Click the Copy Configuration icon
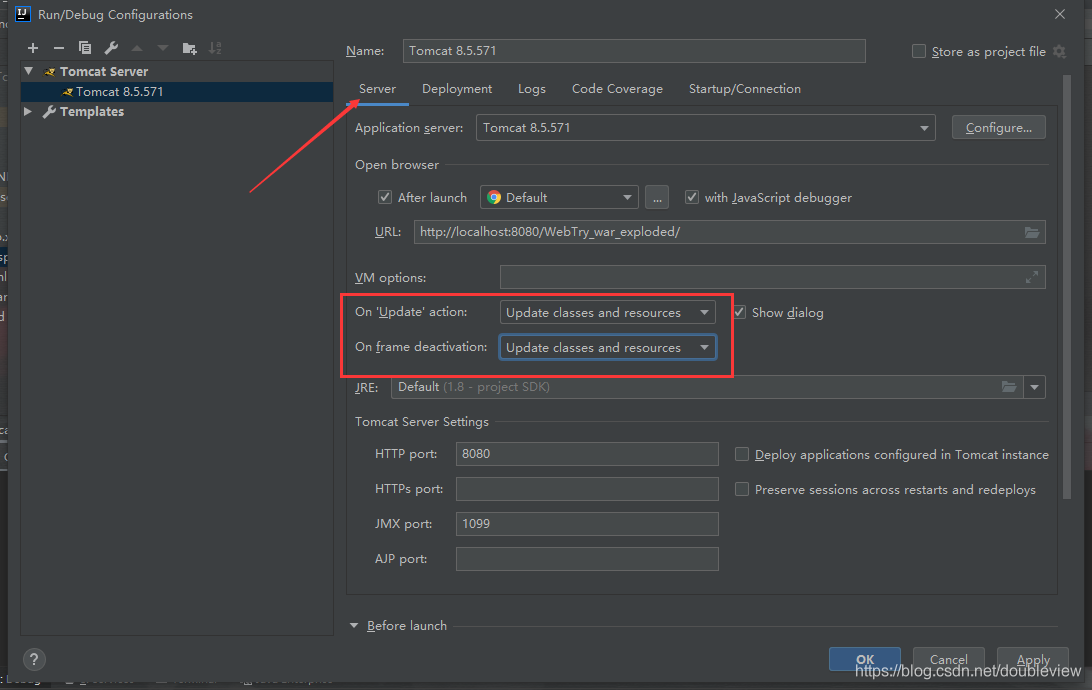 (85, 48)
